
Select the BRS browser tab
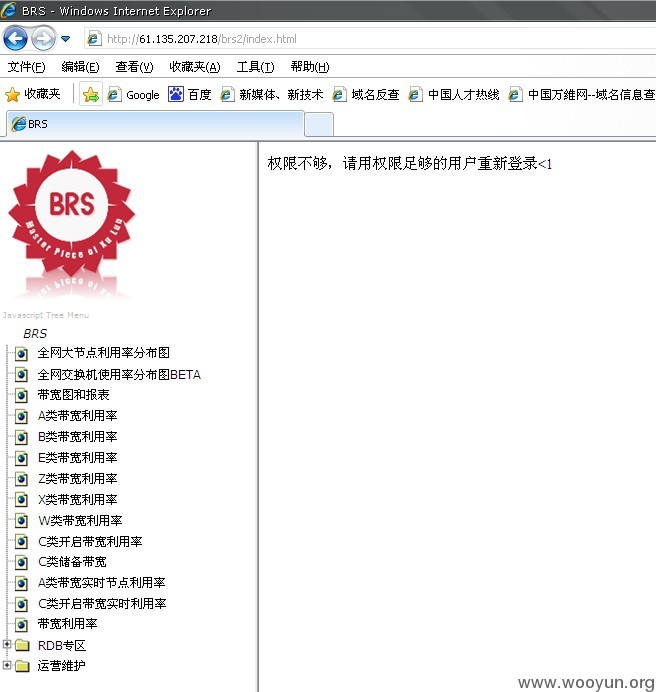pyautogui.click(x=155, y=124)
